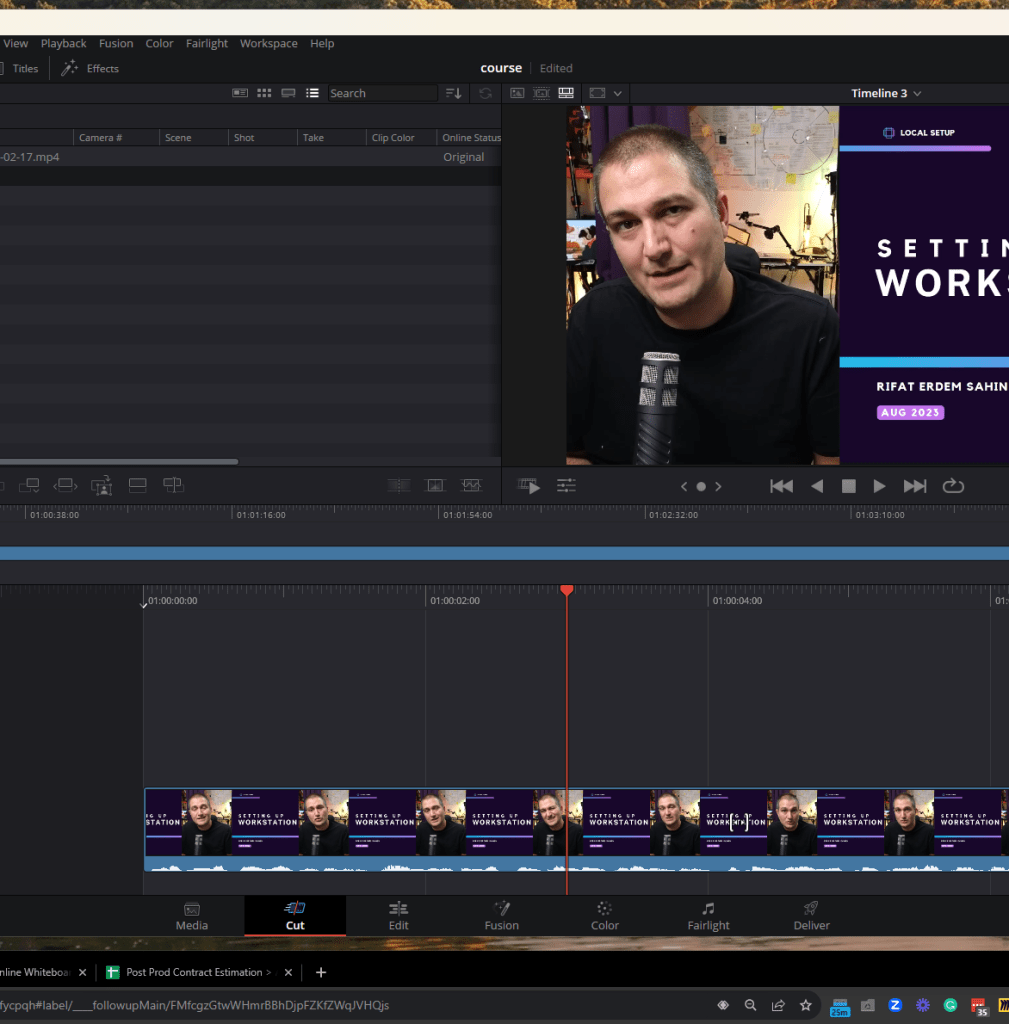Toggle the safe area overlay icon
The image size is (1009, 1024).
(x=597, y=93)
